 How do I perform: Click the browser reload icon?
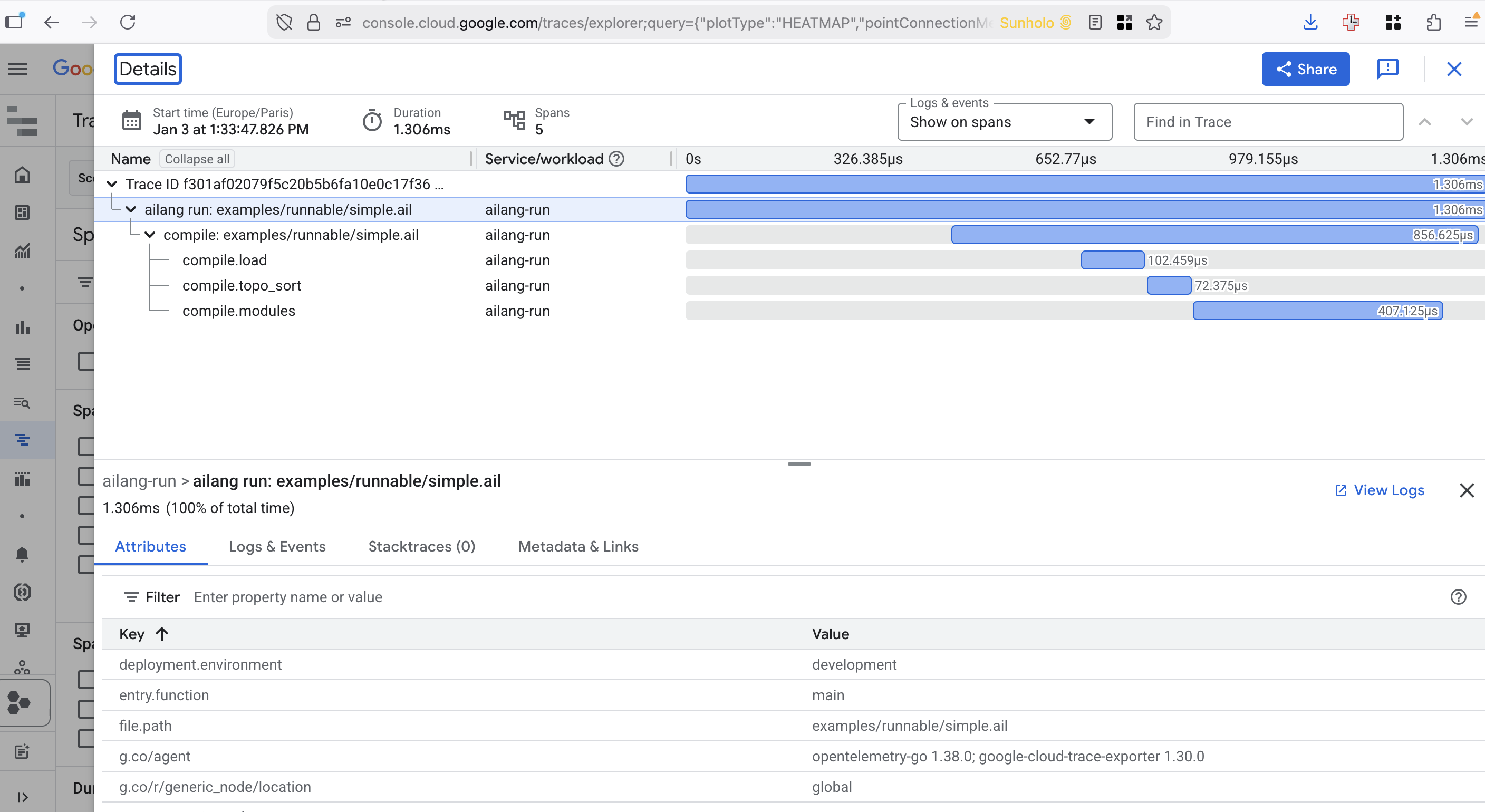(x=128, y=23)
